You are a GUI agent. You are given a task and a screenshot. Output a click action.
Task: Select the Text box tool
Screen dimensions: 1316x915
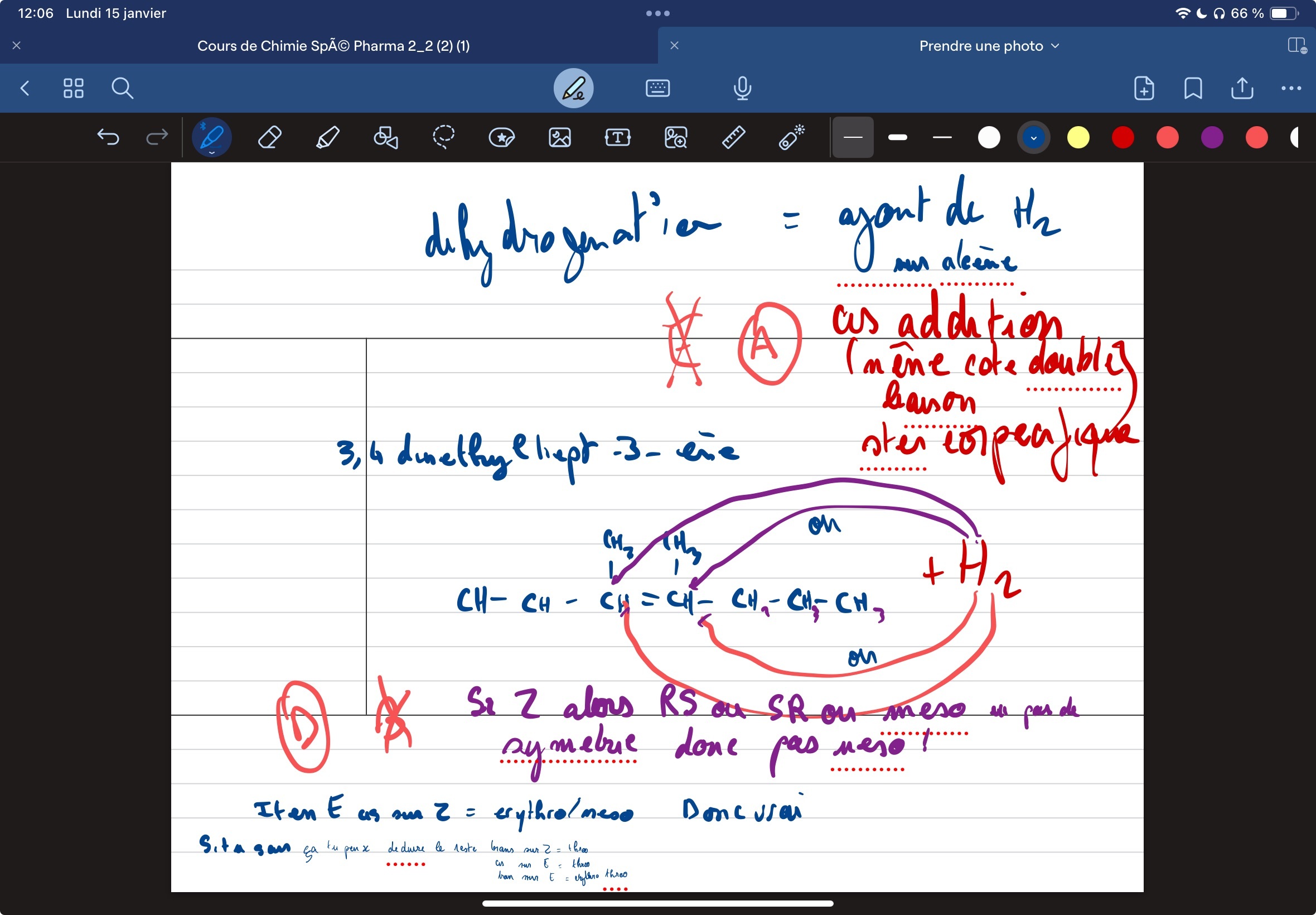pyautogui.click(x=618, y=138)
